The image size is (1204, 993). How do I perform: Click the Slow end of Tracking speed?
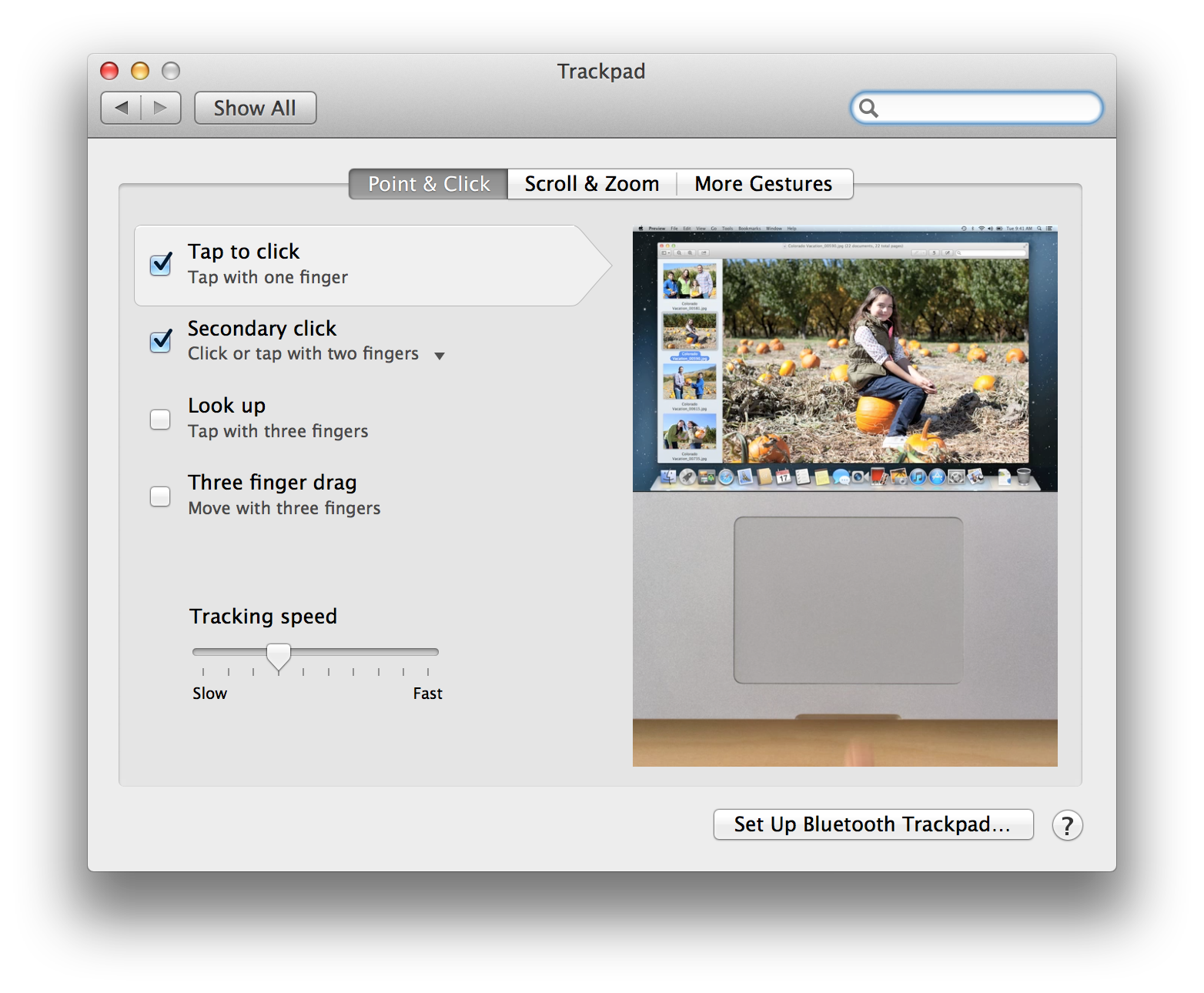pyautogui.click(x=209, y=694)
